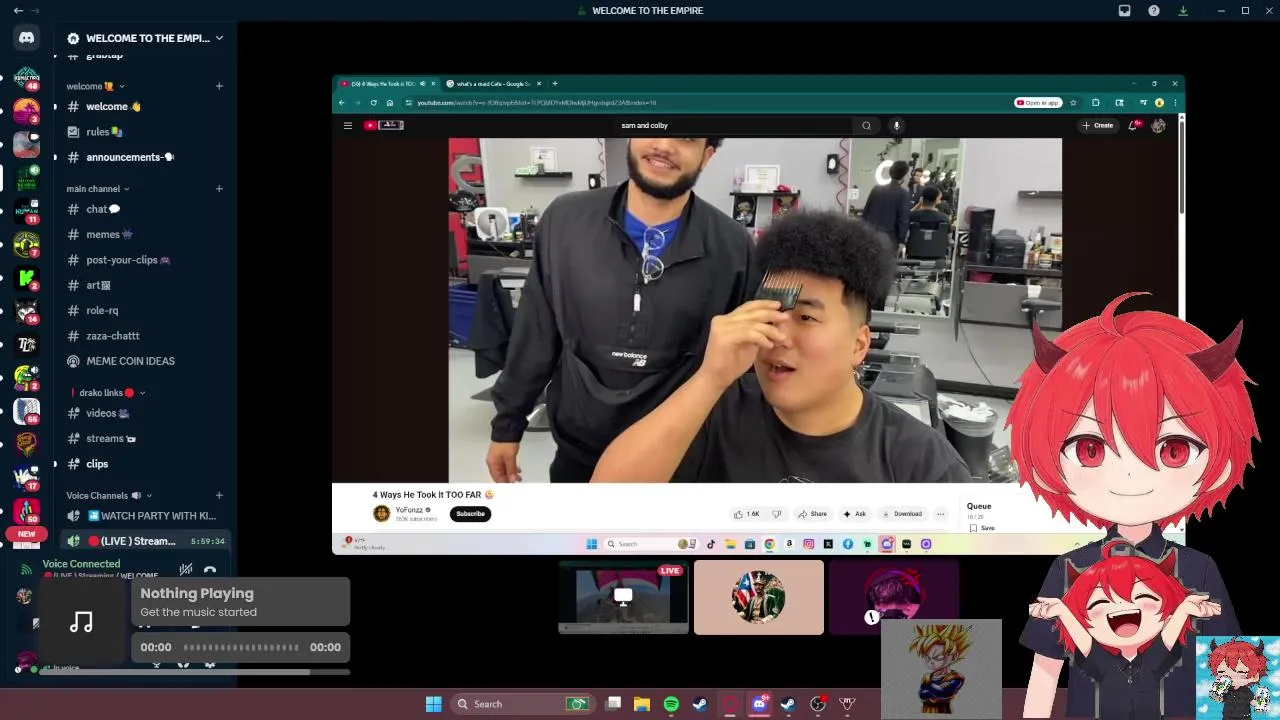1280x720 pixels.
Task: Click YouTube hamburger menu in shared stream
Action: 347,125
